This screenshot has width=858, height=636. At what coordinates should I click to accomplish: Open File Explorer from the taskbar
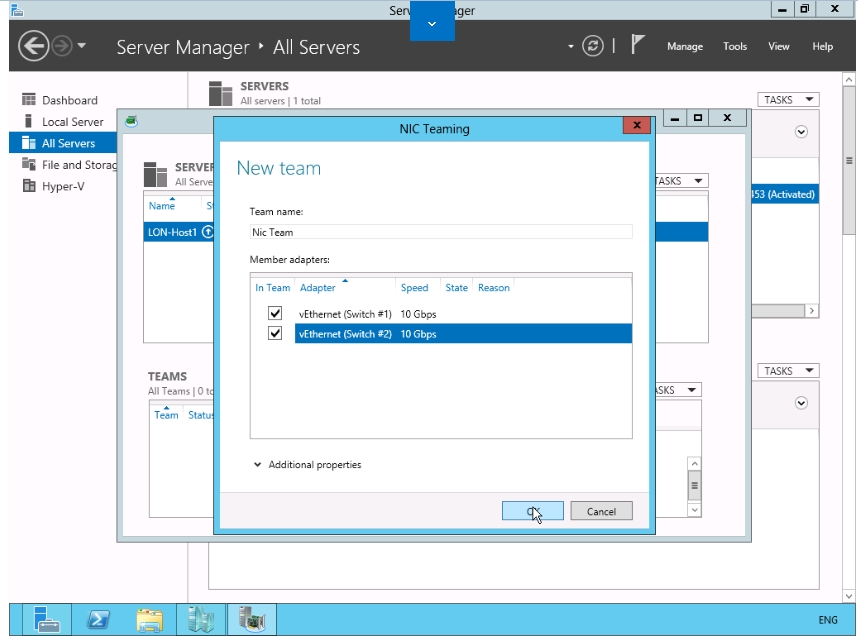pos(150,620)
